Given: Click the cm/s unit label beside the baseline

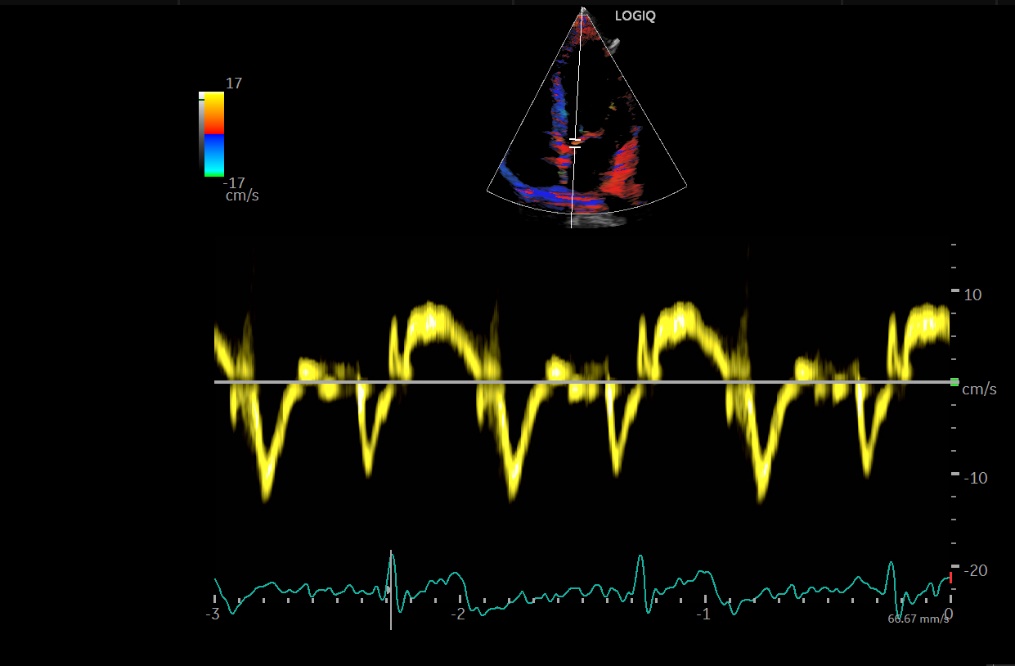Looking at the screenshot, I should point(979,389).
